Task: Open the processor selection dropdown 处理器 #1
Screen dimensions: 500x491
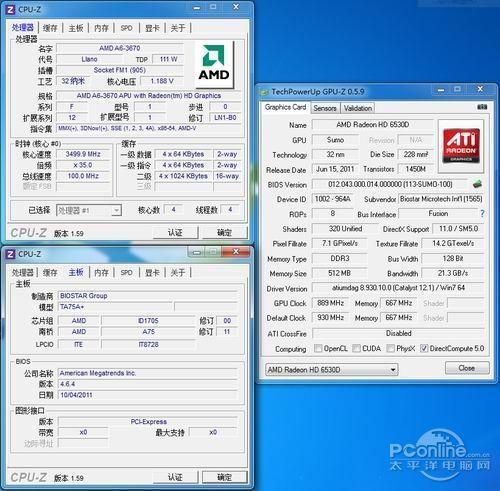Action: click(89, 210)
